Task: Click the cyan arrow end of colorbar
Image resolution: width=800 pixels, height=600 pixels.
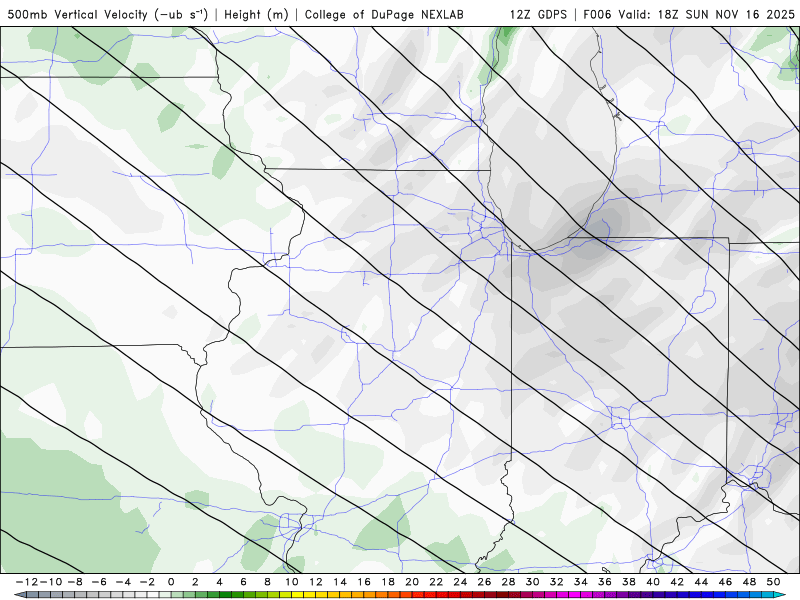Action: coord(781,595)
